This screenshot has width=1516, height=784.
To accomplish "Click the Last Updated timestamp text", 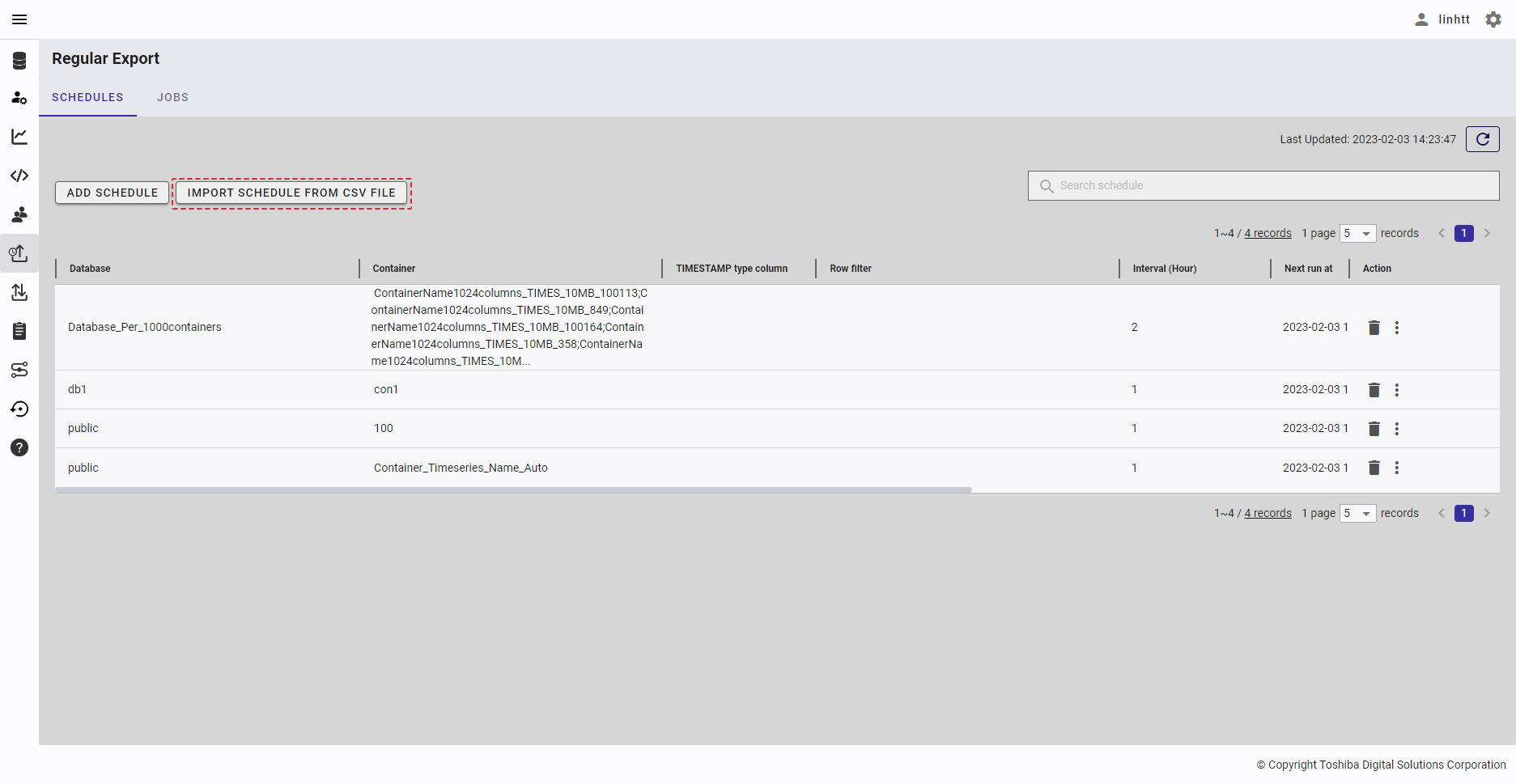I will pos(1368,139).
